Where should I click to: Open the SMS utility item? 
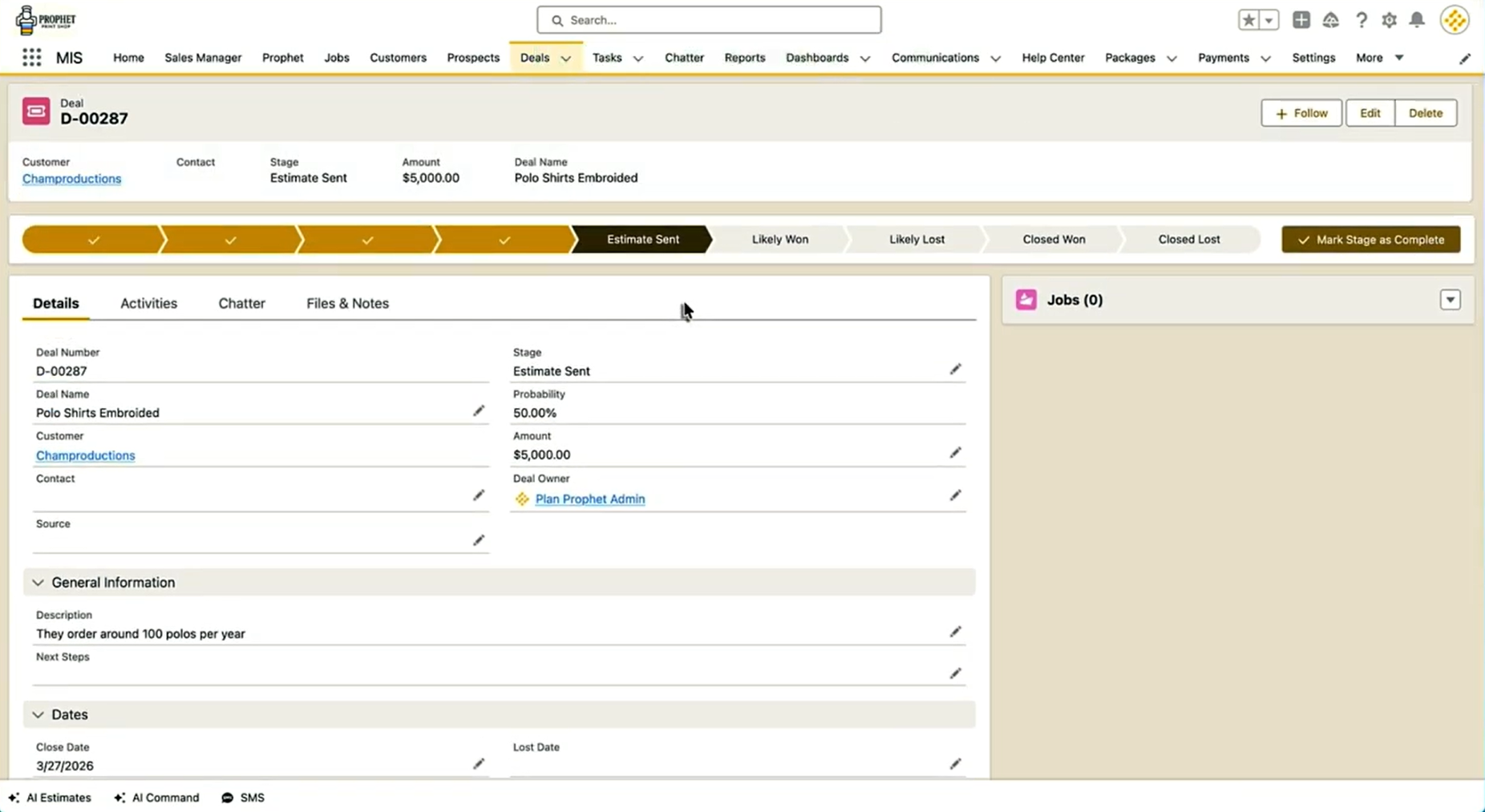pos(243,798)
